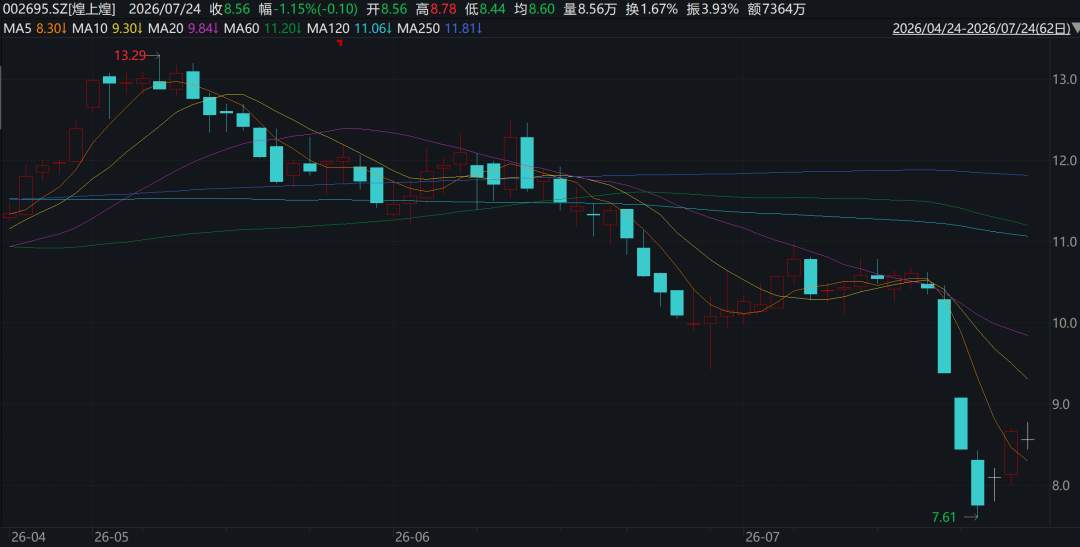This screenshot has height=547, width=1080.
Task: Click the volume value 量 8.56万
Action: click(590, 9)
